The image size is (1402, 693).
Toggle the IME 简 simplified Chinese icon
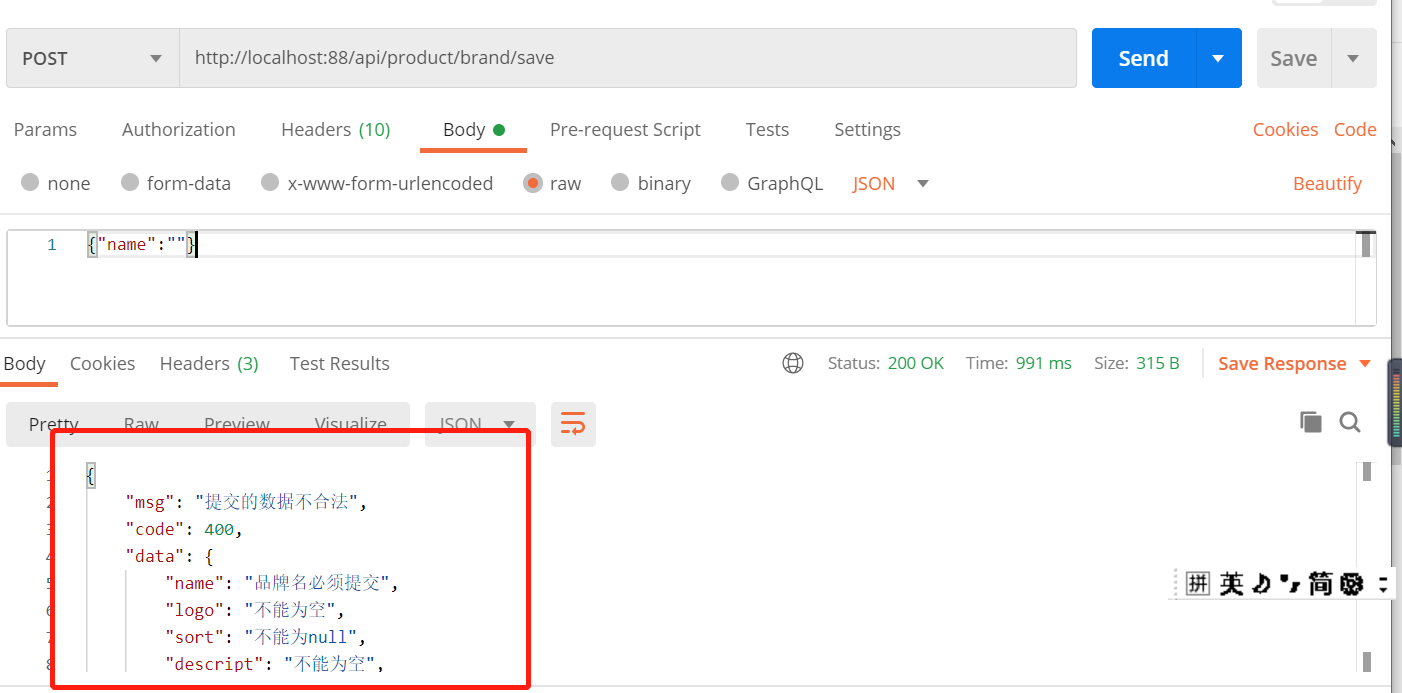click(1321, 583)
